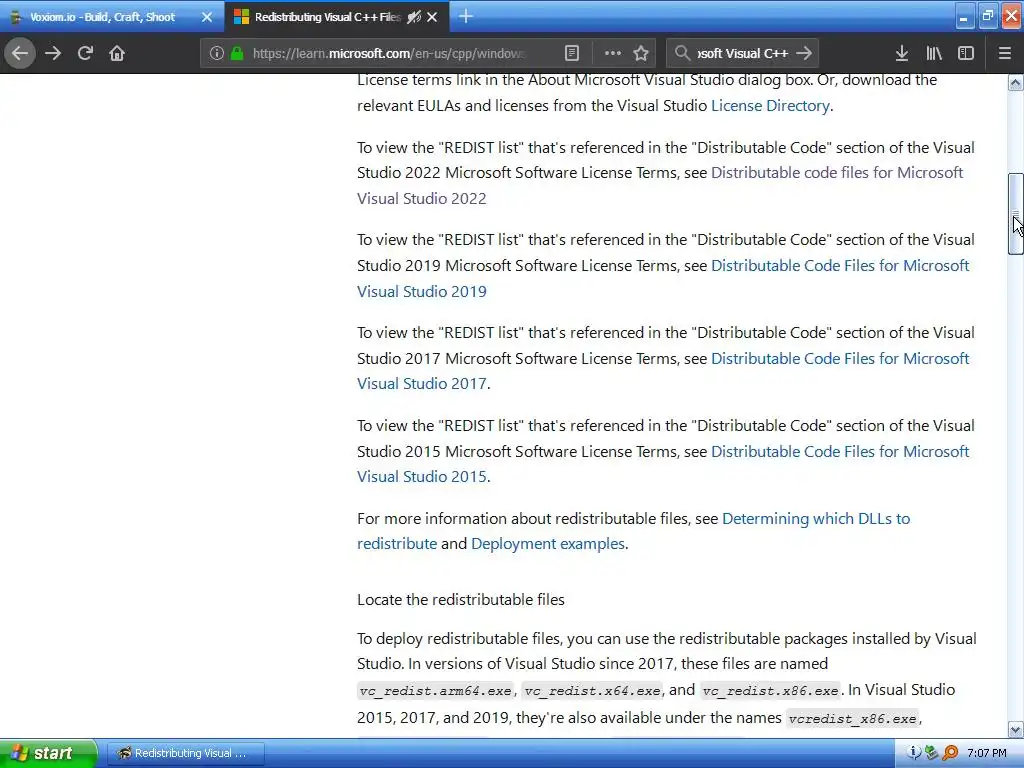Reload the current page

[85, 53]
